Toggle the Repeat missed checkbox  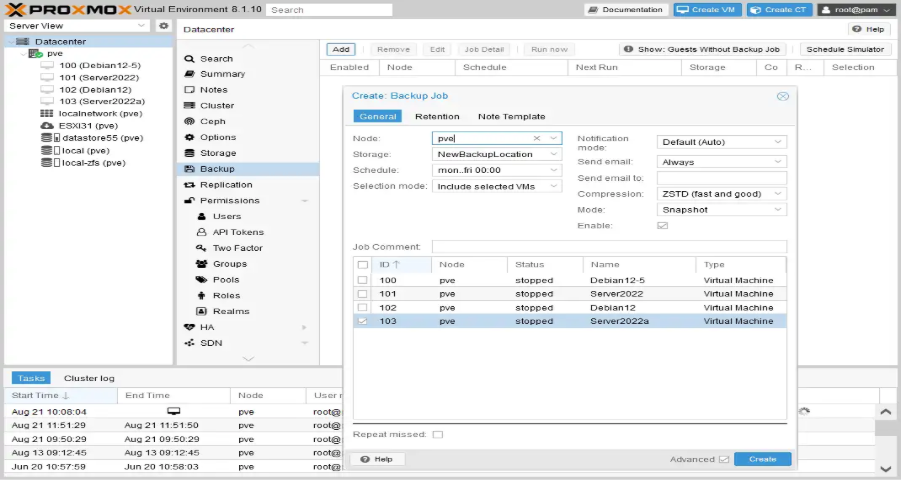click(x=438, y=434)
